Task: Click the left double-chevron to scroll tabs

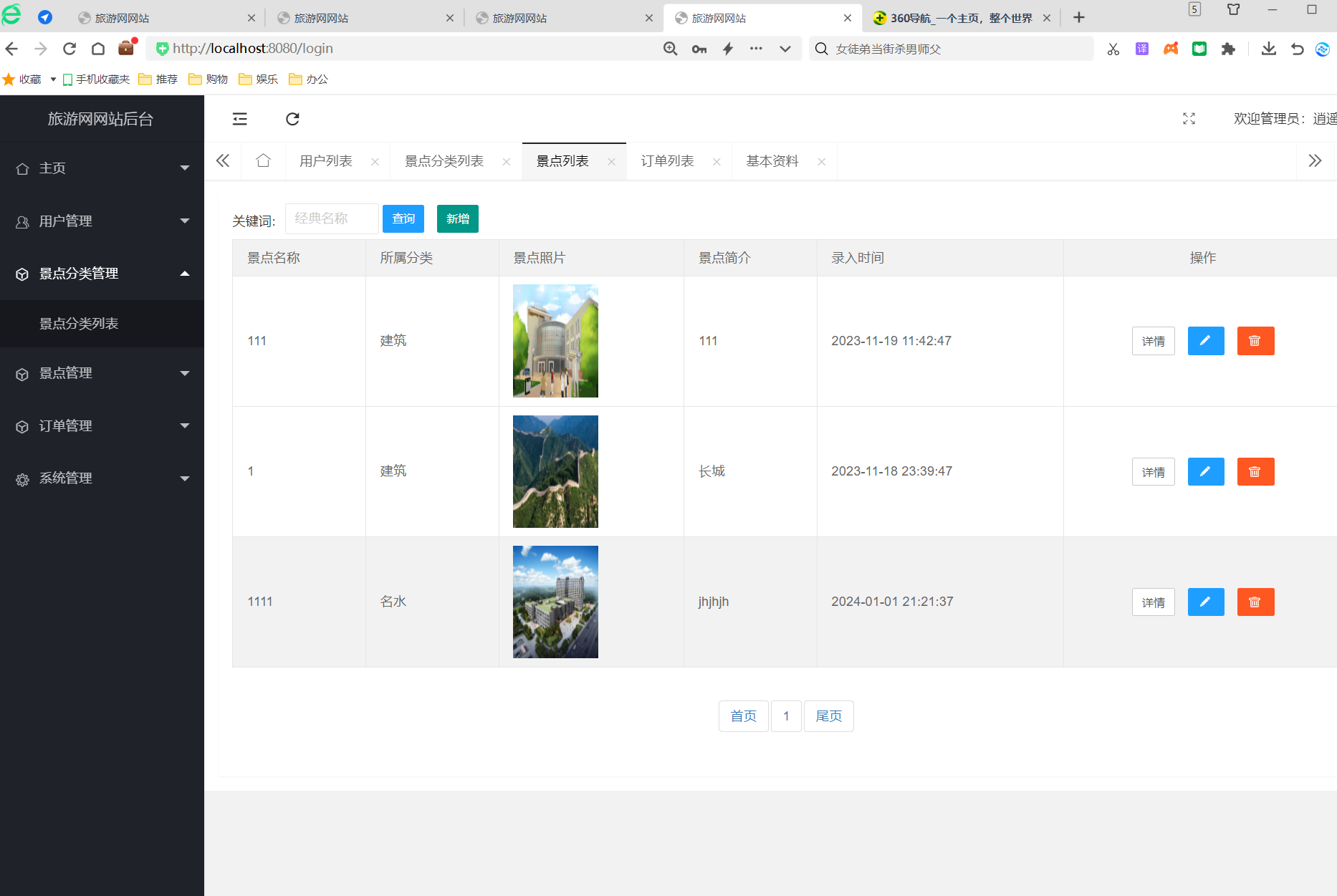Action: coord(222,160)
